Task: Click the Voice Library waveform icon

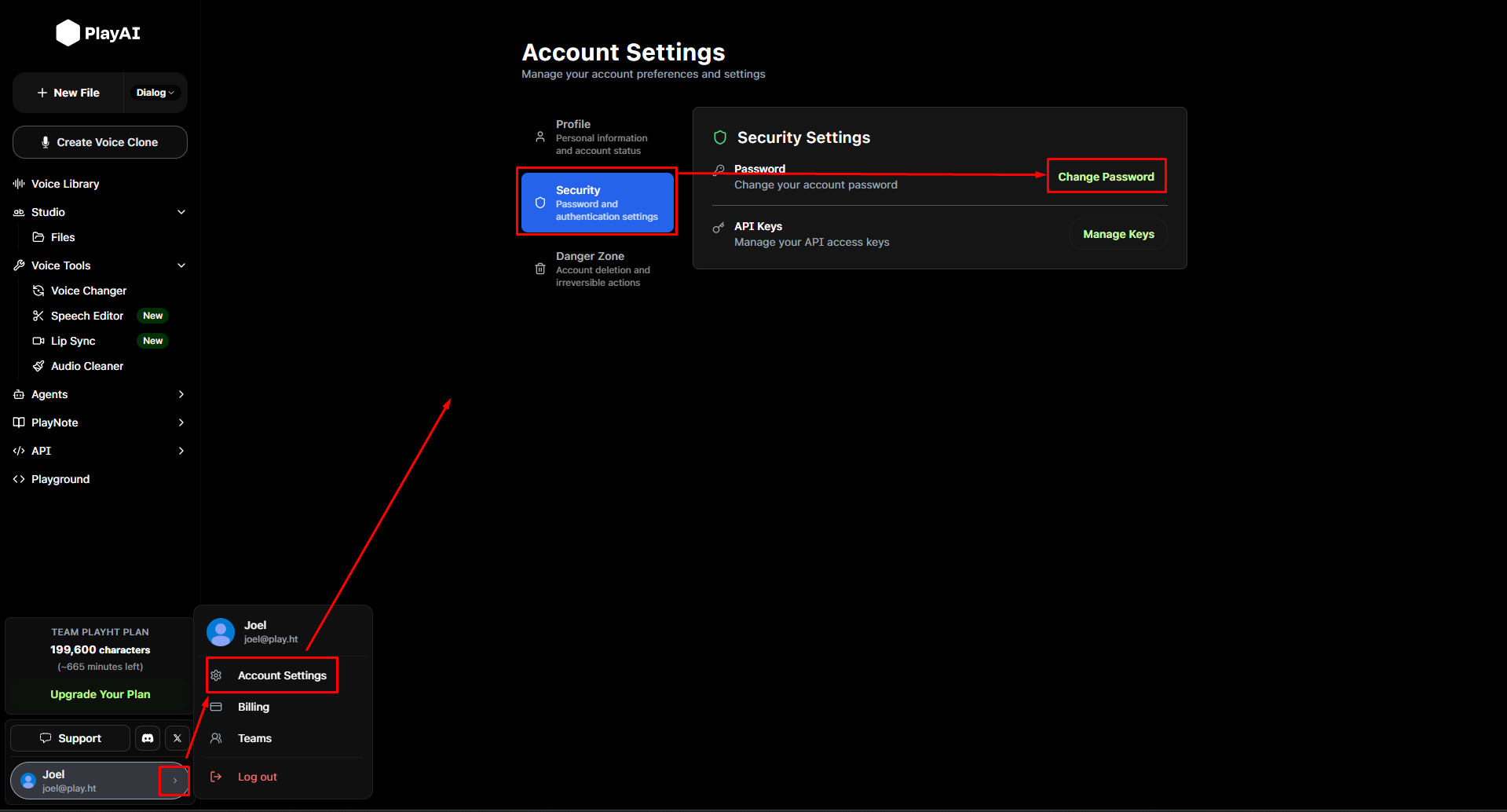Action: coord(19,184)
